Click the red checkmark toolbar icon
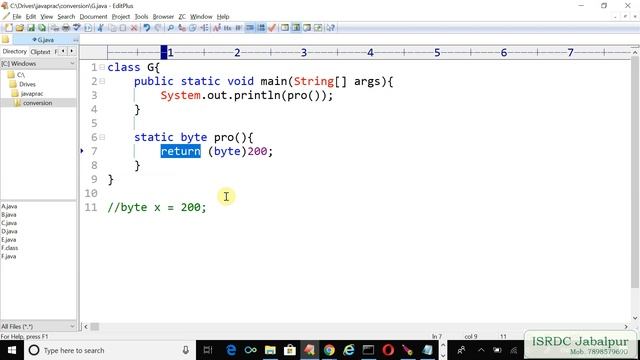This screenshot has height=360, width=640. point(272,28)
